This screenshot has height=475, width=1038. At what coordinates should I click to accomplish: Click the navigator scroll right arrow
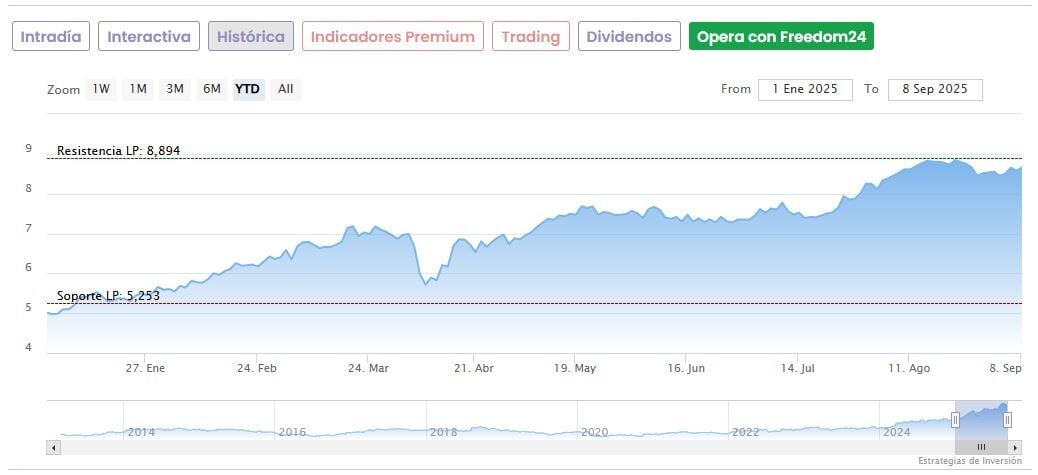coord(1015,447)
